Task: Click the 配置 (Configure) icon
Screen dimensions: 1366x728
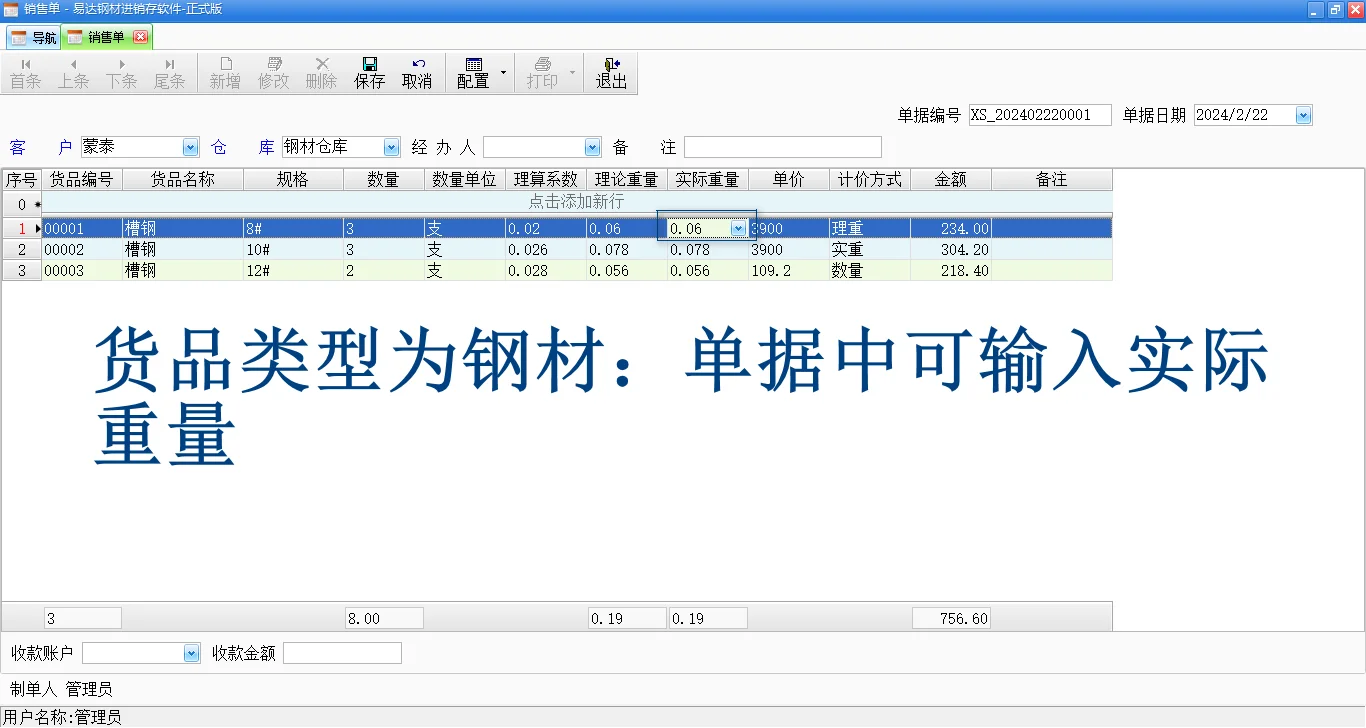Action: (x=473, y=70)
